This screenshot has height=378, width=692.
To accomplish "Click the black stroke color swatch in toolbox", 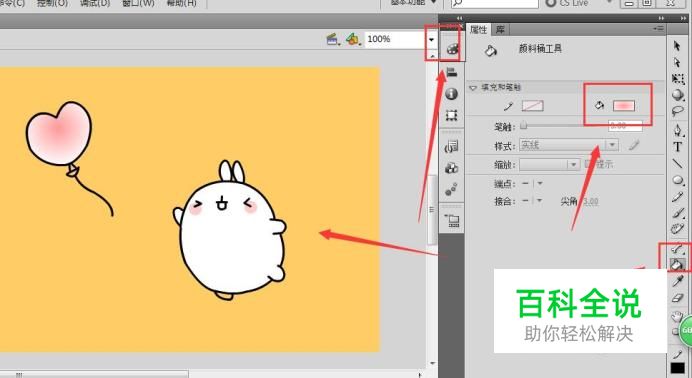I will point(678,368).
